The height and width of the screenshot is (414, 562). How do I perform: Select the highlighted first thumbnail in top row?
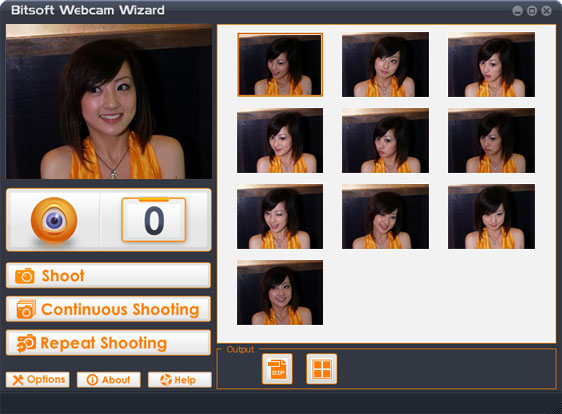[x=280, y=65]
